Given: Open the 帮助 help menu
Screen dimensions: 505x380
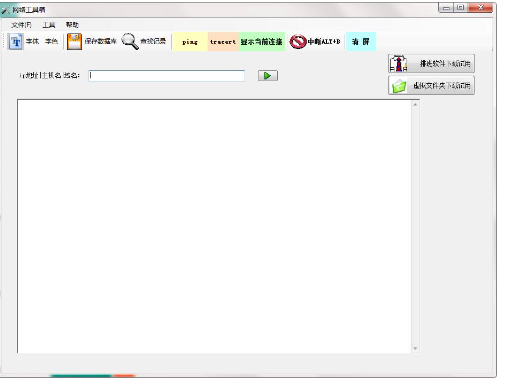Looking at the screenshot, I should [x=72, y=25].
